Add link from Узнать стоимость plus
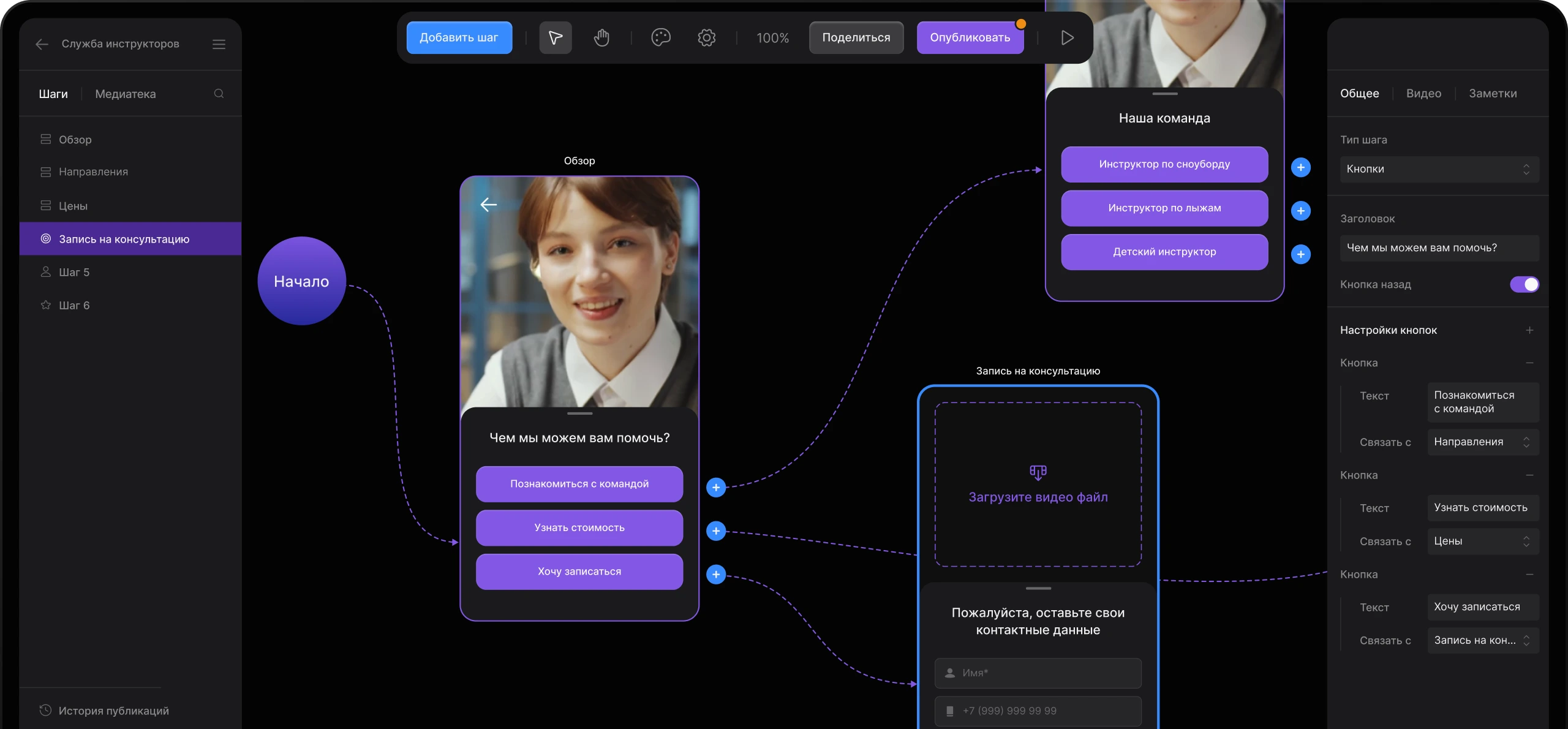Viewport: 1568px width, 729px height. tap(715, 531)
